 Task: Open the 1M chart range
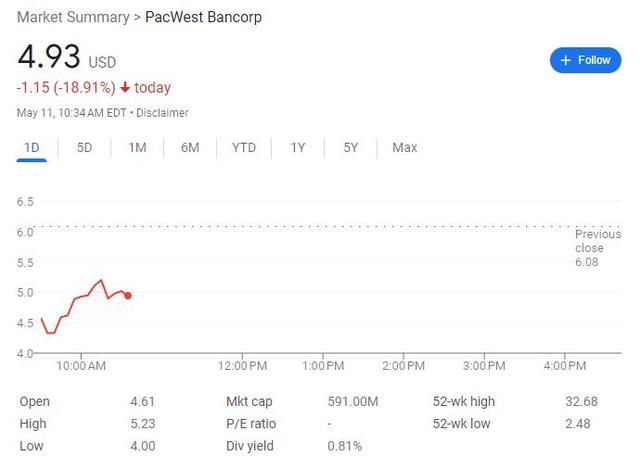(137, 148)
